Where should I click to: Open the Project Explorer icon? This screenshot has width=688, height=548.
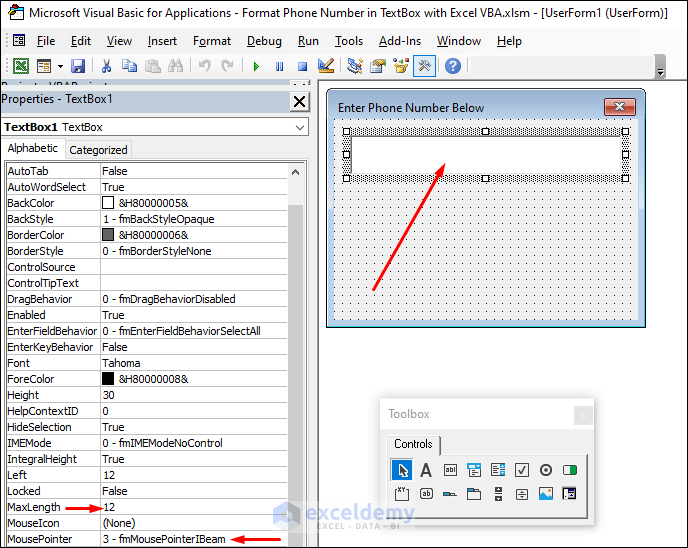point(355,66)
